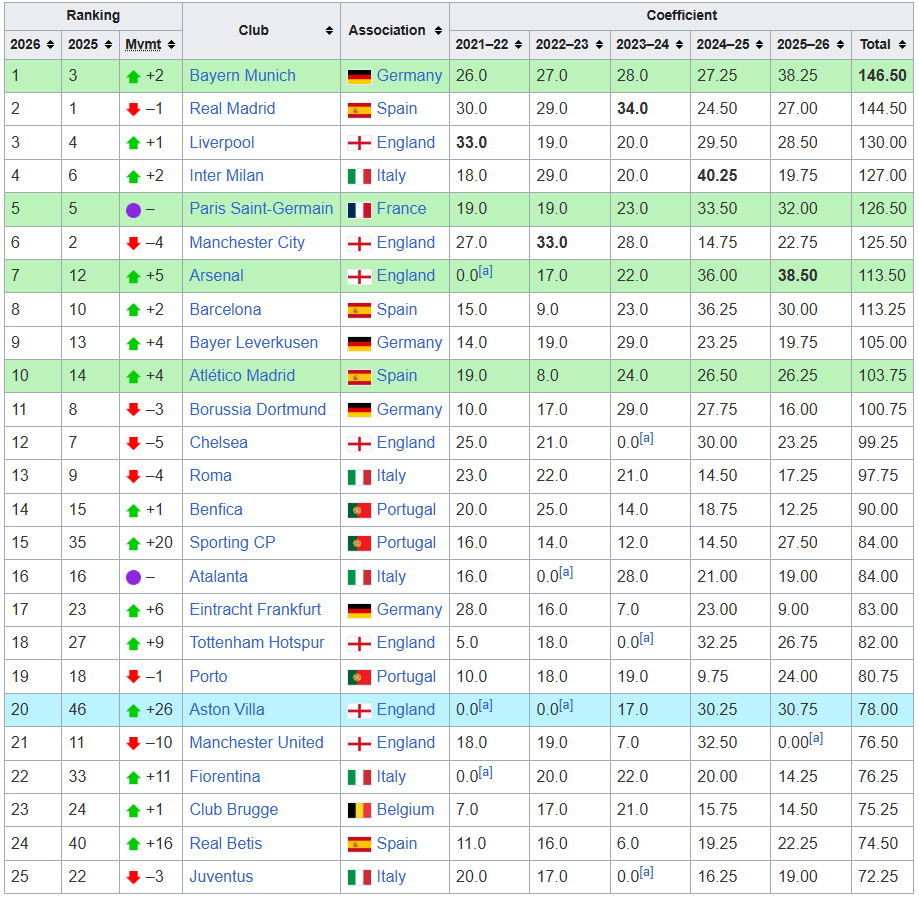Select Inter Milan 2024–25 value 40.25

tap(717, 175)
